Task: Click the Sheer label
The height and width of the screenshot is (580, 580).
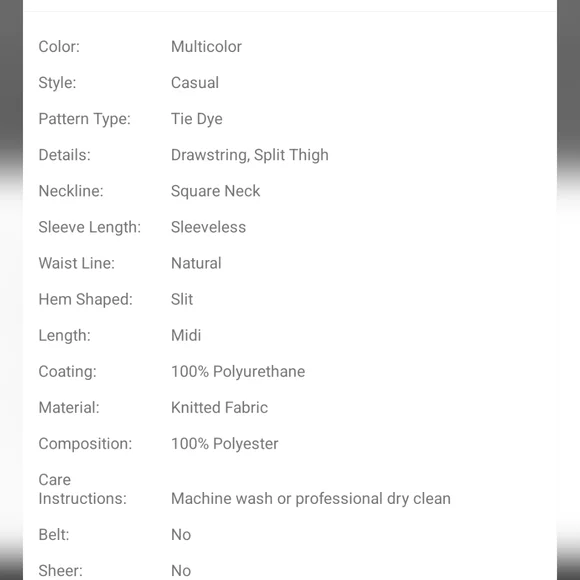Action: tap(60, 571)
